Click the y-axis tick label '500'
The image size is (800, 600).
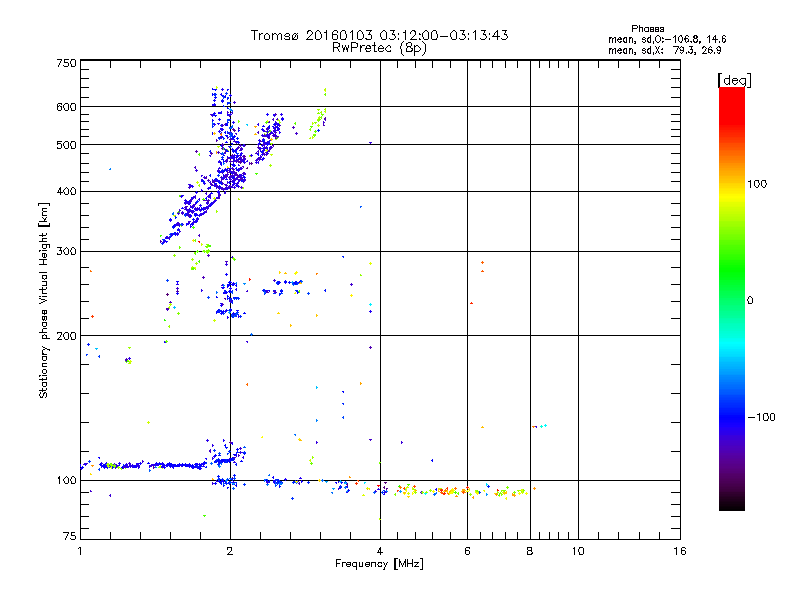click(67, 145)
